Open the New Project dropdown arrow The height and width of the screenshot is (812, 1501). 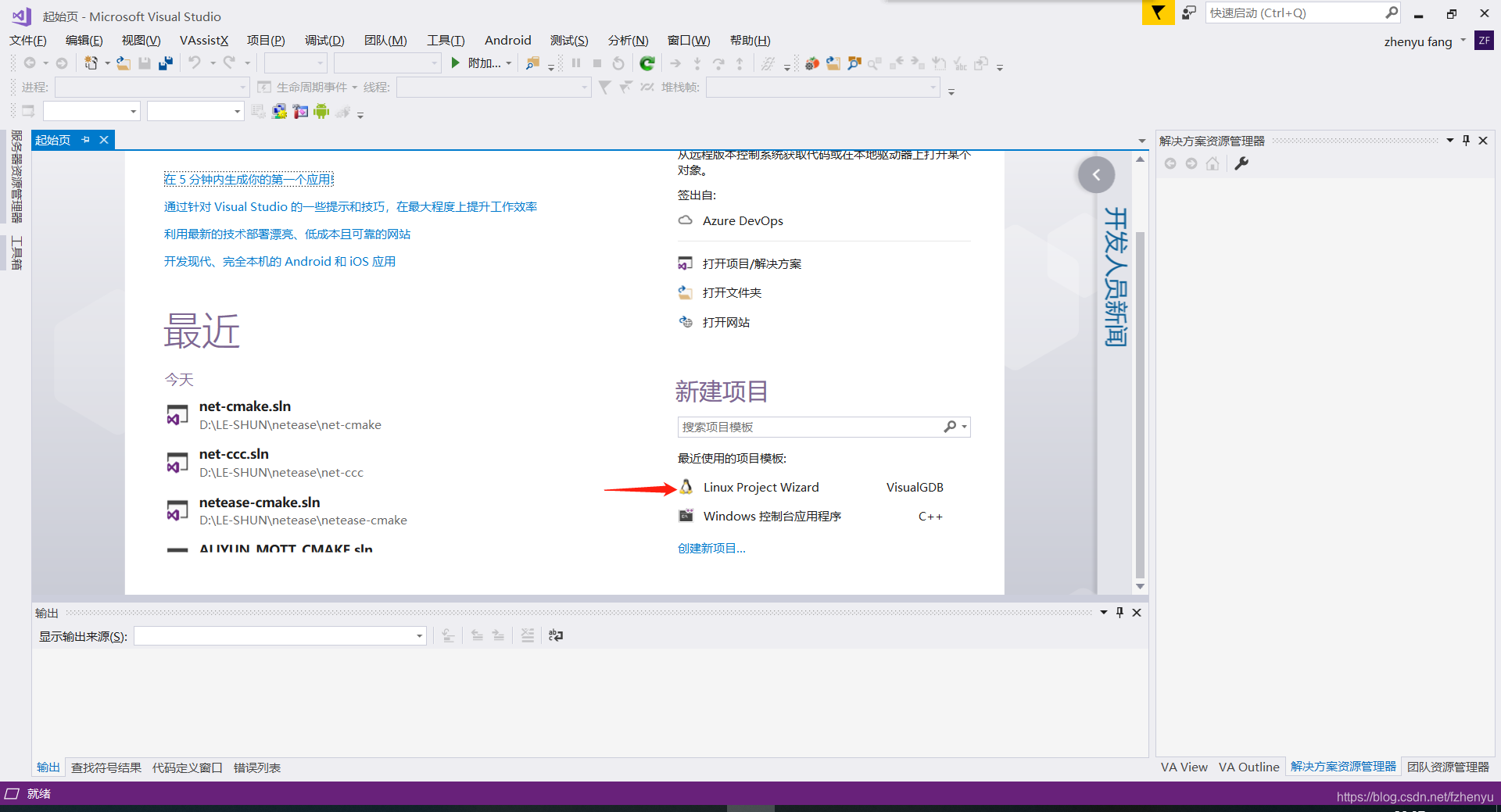click(x=107, y=63)
